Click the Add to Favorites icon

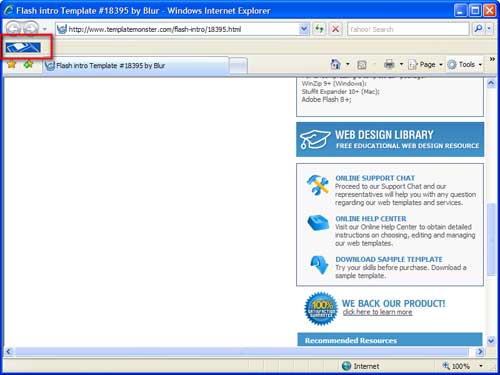tap(29, 64)
